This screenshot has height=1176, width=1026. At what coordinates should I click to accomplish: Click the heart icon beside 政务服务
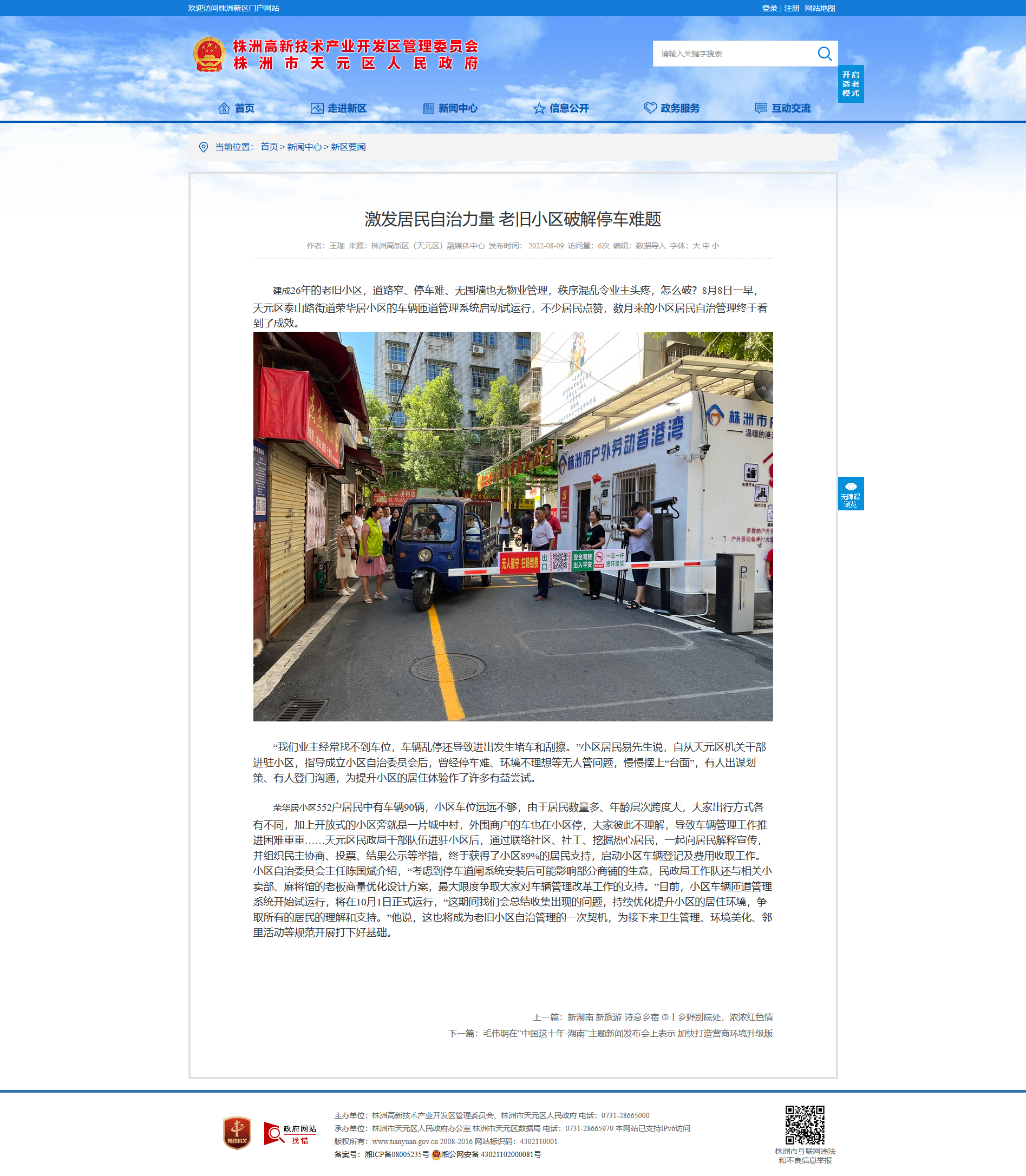[x=650, y=108]
